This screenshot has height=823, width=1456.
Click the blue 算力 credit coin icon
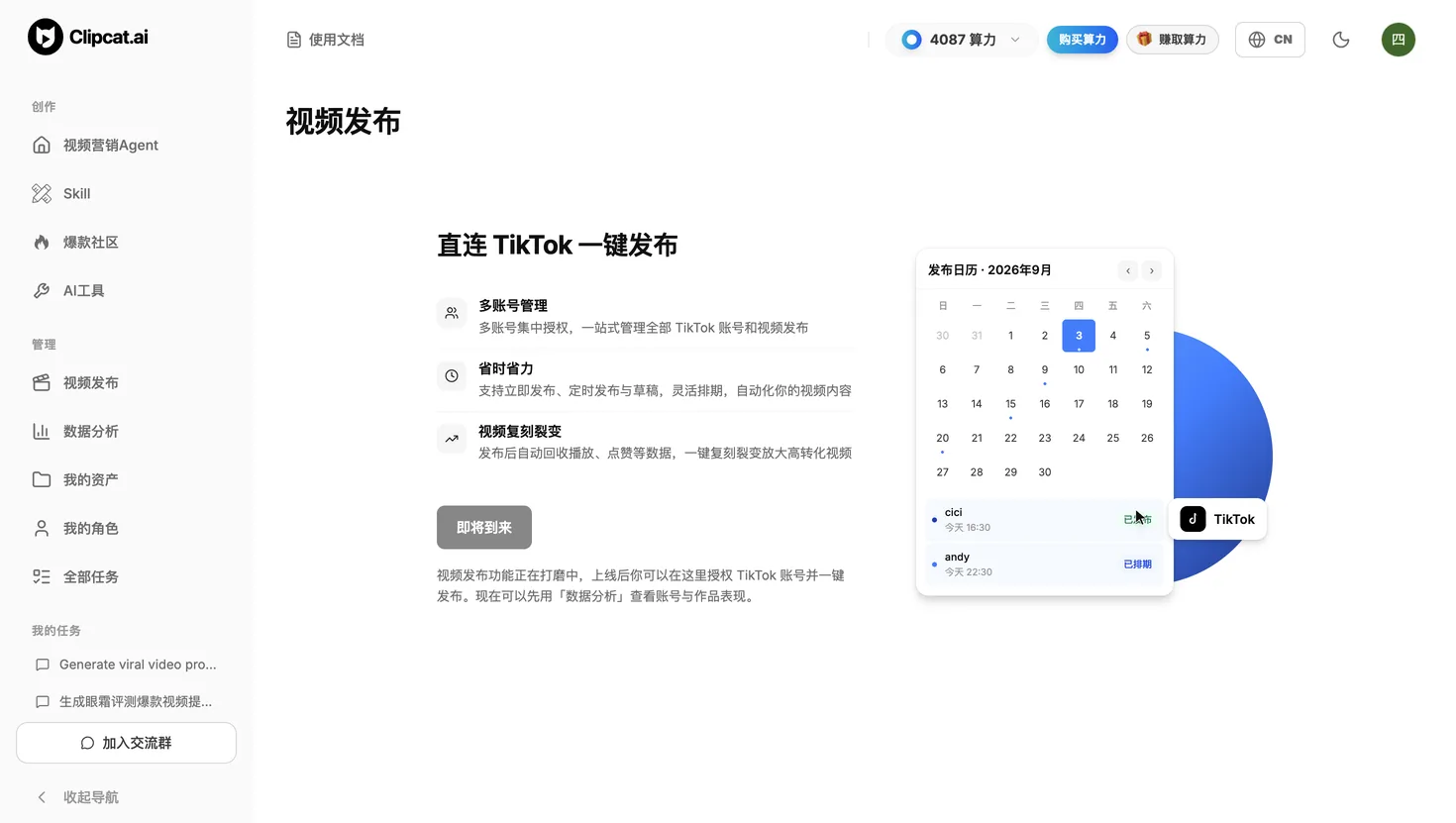[911, 40]
